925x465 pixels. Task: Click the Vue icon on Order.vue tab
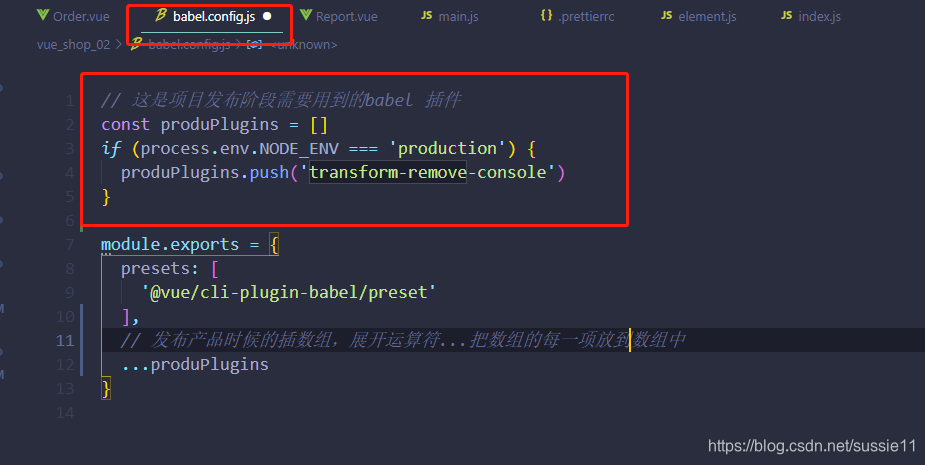pos(42,15)
